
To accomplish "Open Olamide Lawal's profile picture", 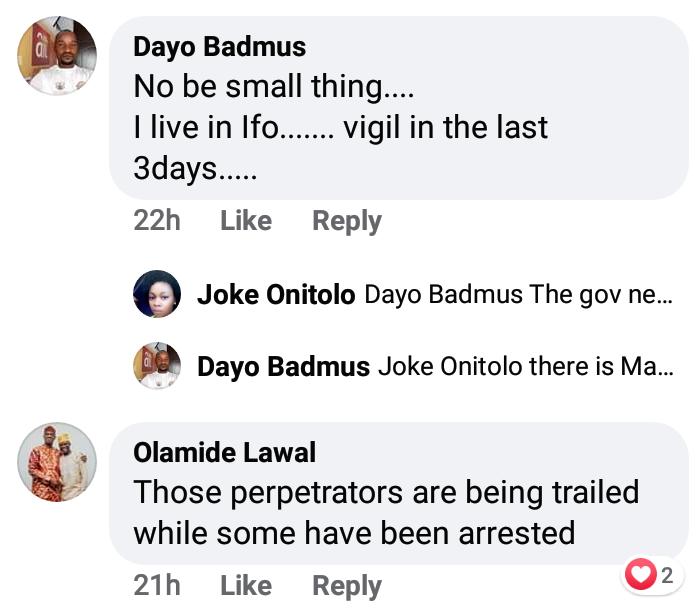I will pos(57,462).
